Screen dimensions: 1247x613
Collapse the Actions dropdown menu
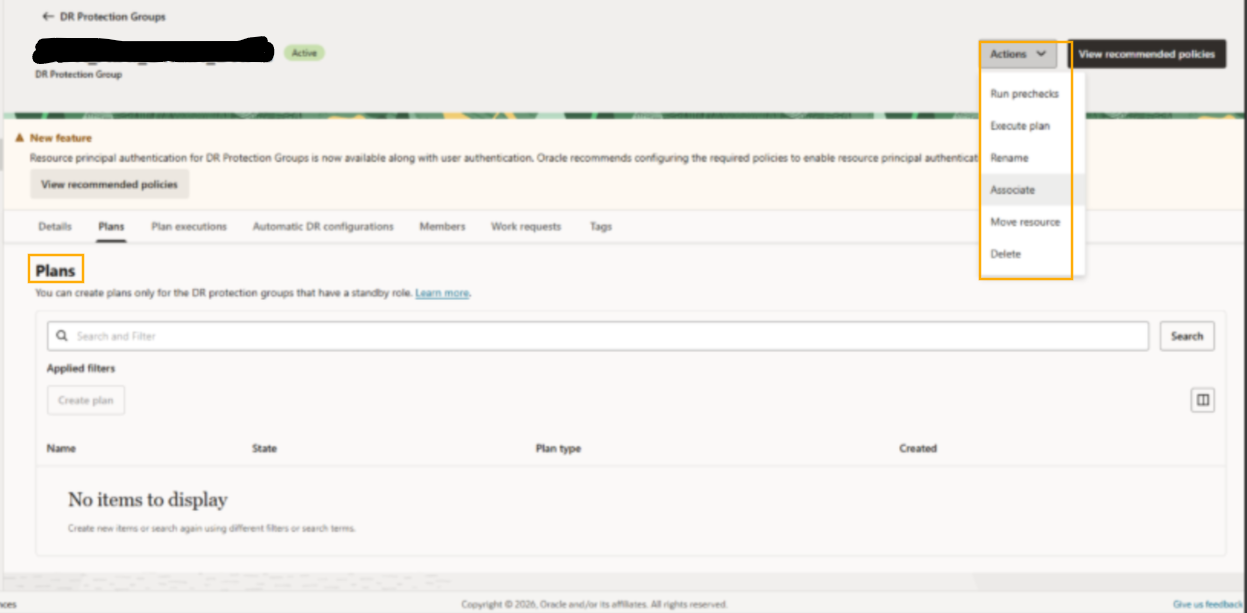coord(1018,54)
